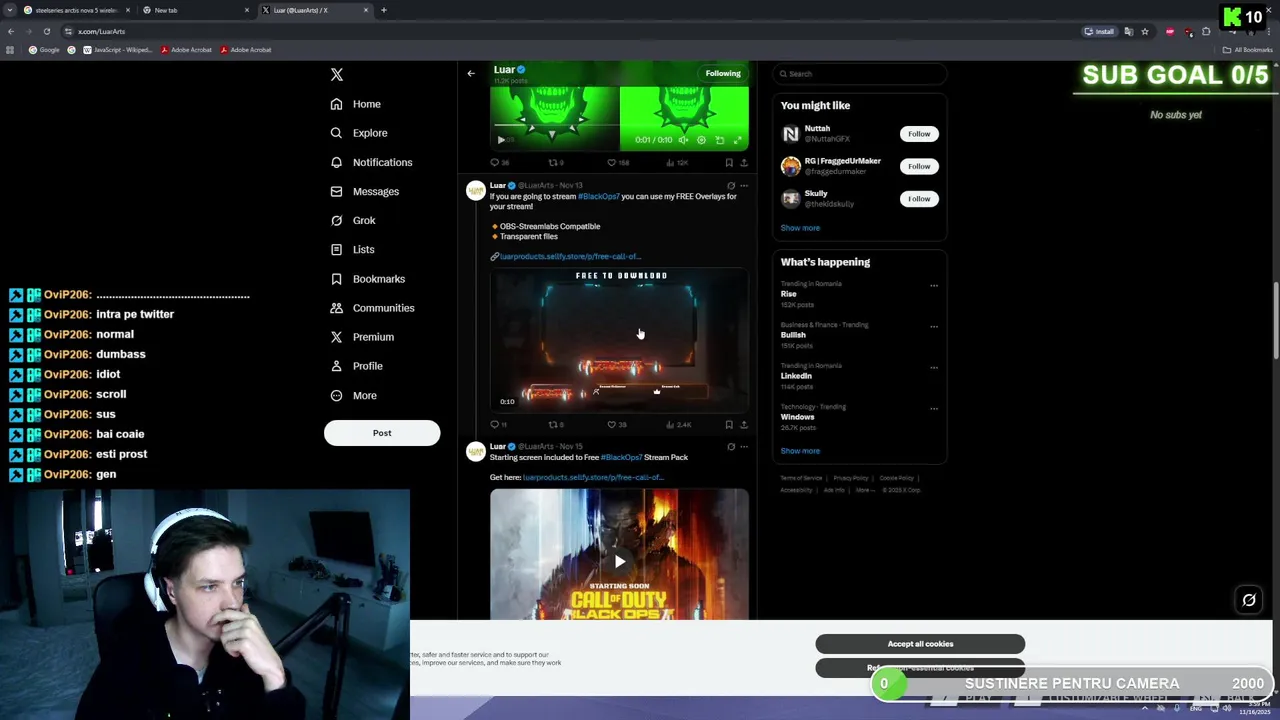Open Messages in the sidebar
Viewport: 1280px width, 720px height.
coord(365,191)
